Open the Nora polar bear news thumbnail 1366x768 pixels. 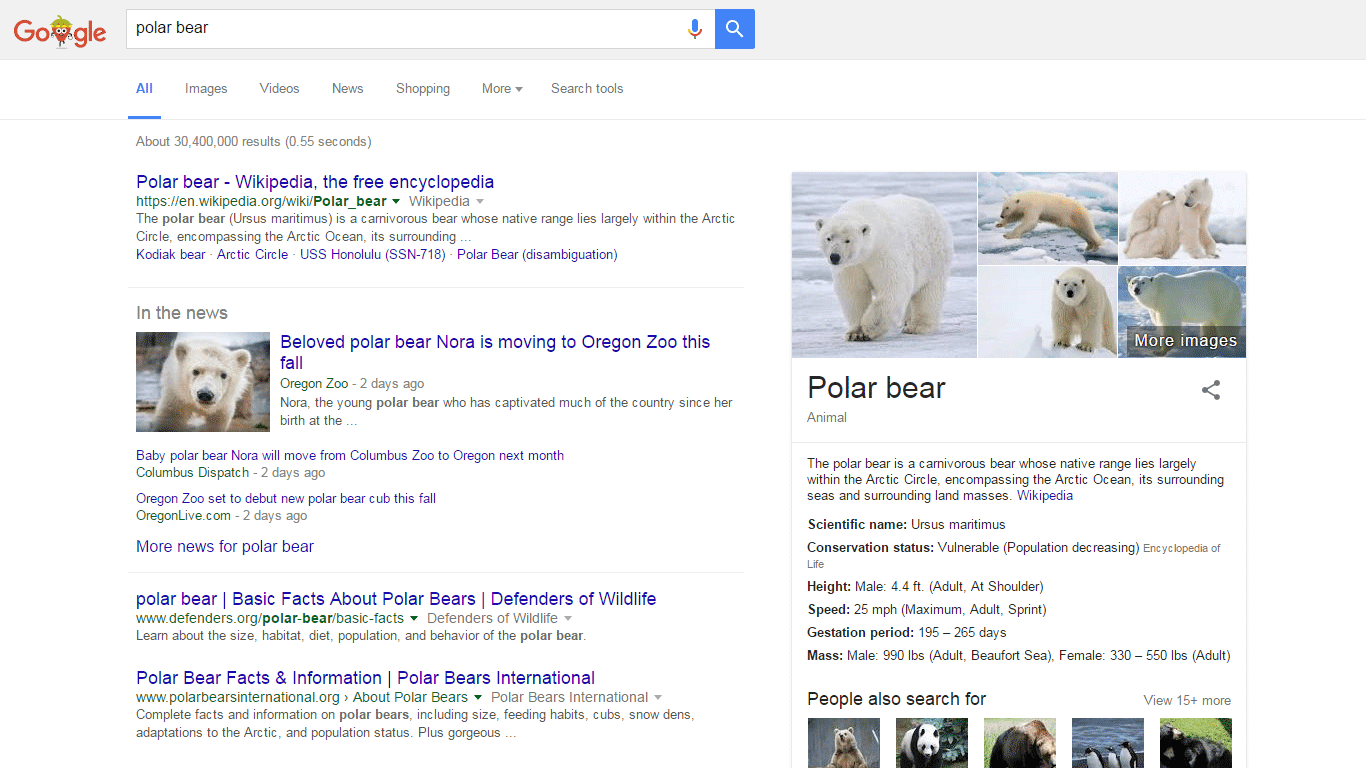pyautogui.click(x=203, y=382)
